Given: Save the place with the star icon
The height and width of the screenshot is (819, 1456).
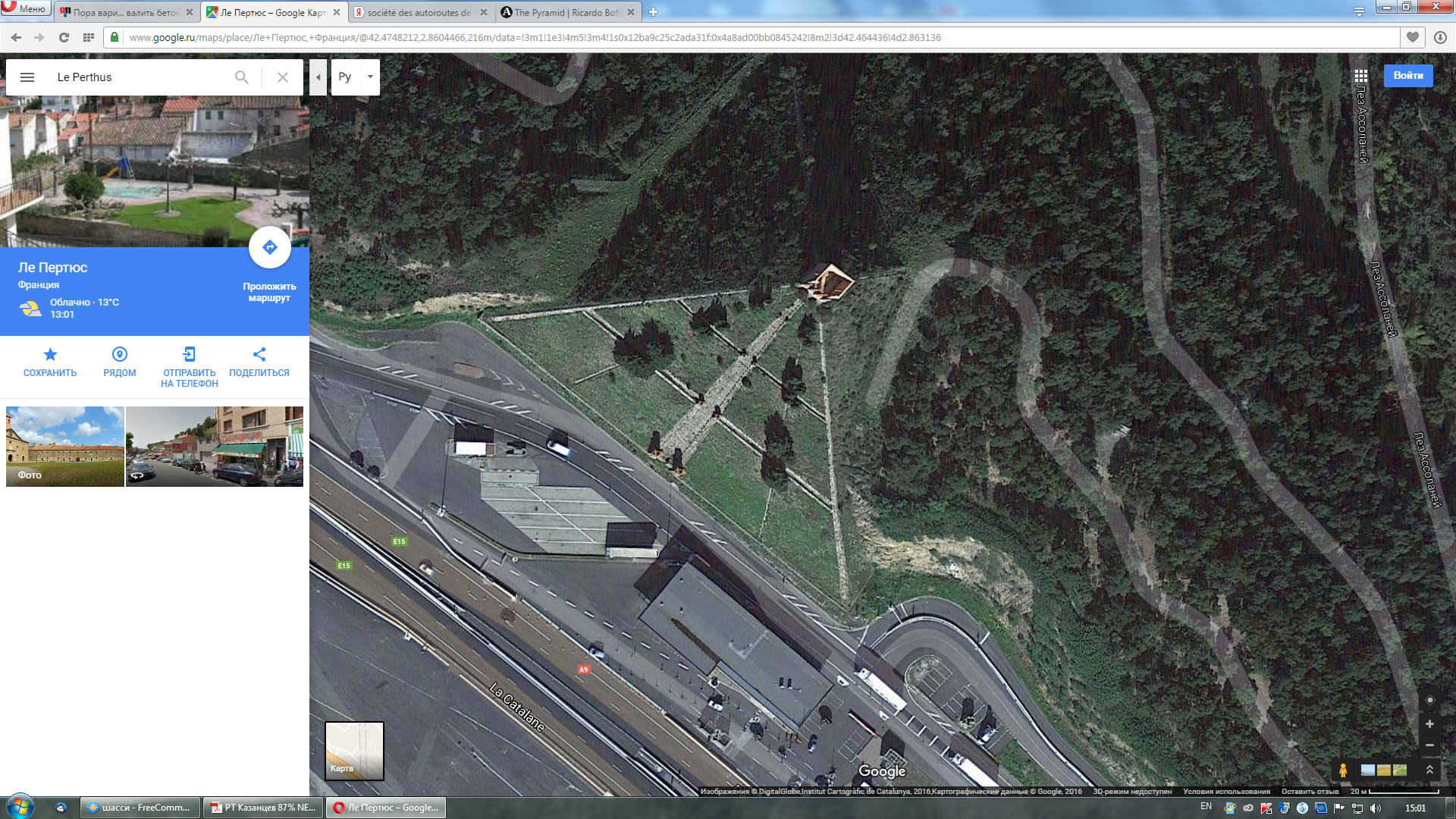Looking at the screenshot, I should pyautogui.click(x=50, y=355).
